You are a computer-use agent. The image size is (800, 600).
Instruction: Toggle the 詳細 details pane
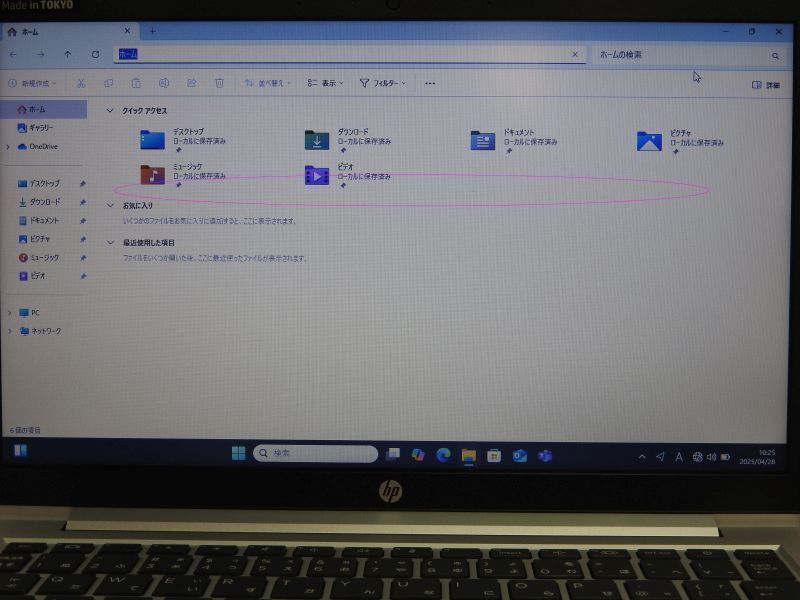[766, 85]
